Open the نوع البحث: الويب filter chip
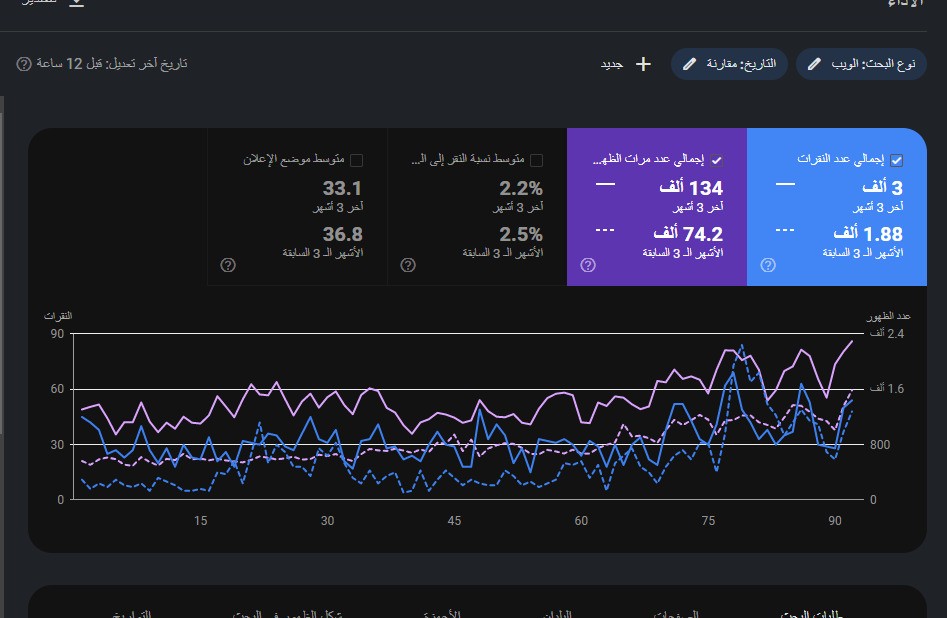Screen dimensions: 947x618 tap(861, 64)
